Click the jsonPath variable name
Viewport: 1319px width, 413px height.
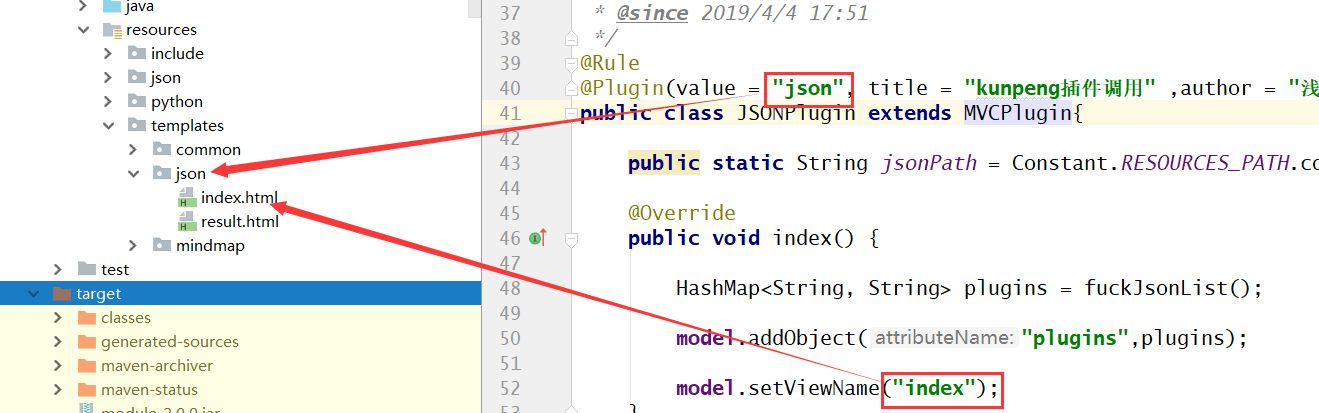[x=928, y=163]
